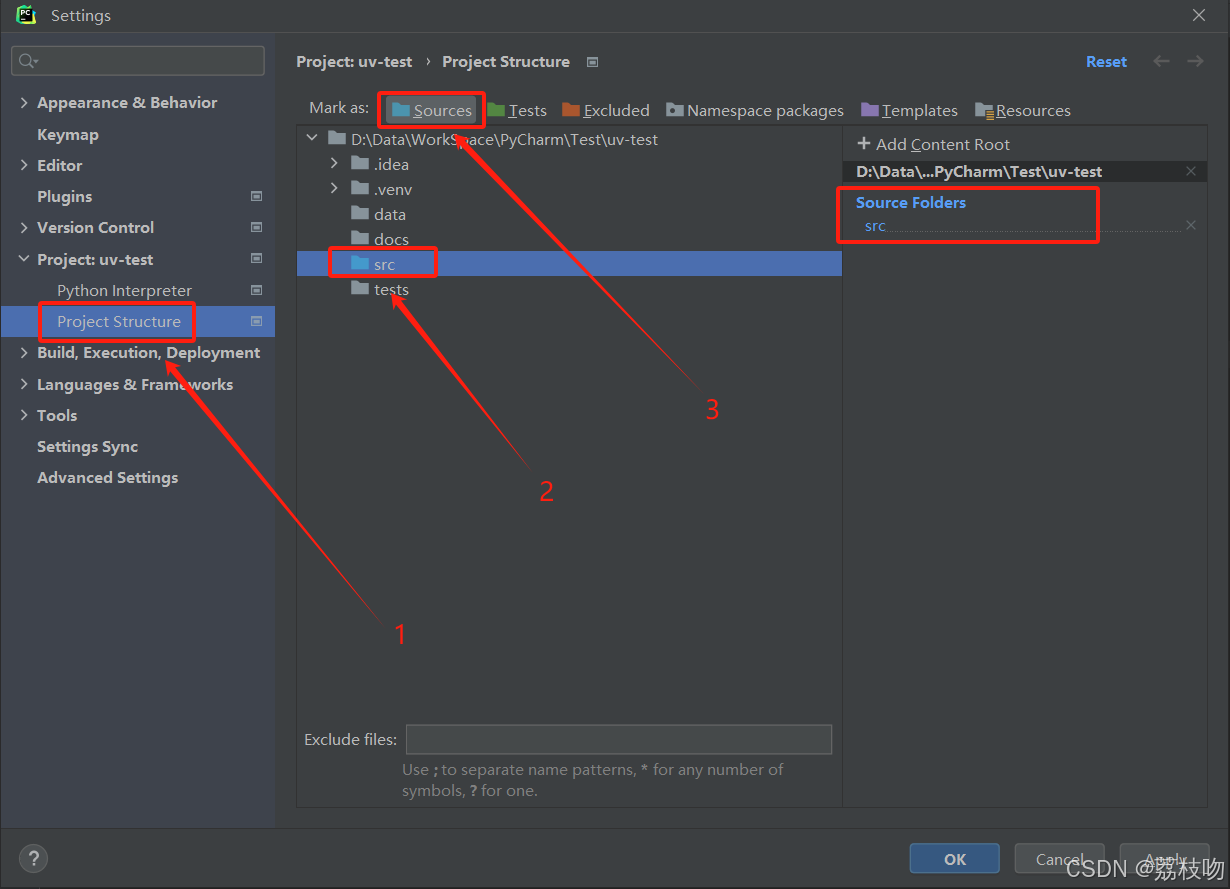Select the data folder row
Viewport: 1230px width, 889px height.
[569, 214]
